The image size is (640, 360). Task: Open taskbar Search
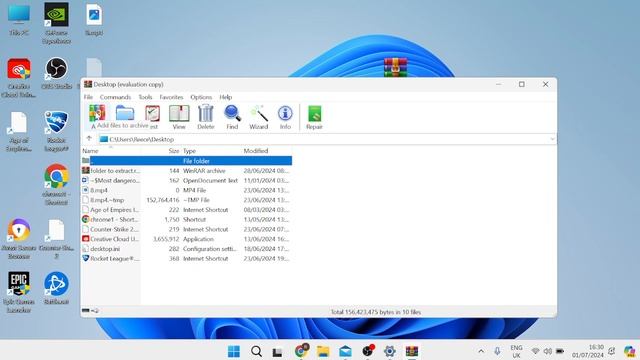click(256, 351)
